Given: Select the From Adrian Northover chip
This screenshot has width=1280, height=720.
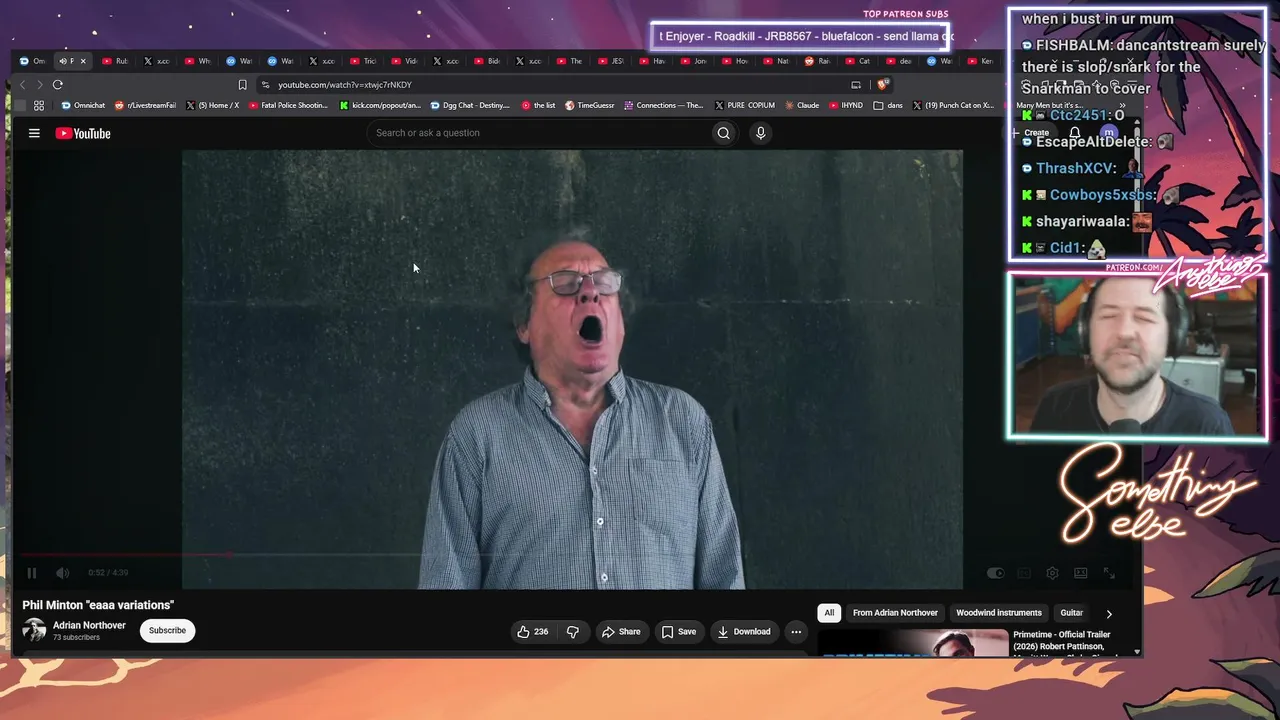Looking at the screenshot, I should tap(895, 613).
